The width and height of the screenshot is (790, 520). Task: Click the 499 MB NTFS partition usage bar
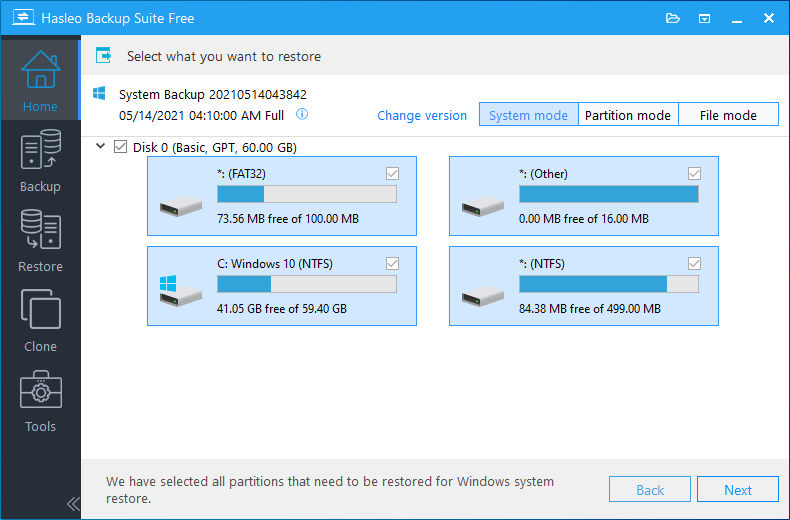608,284
